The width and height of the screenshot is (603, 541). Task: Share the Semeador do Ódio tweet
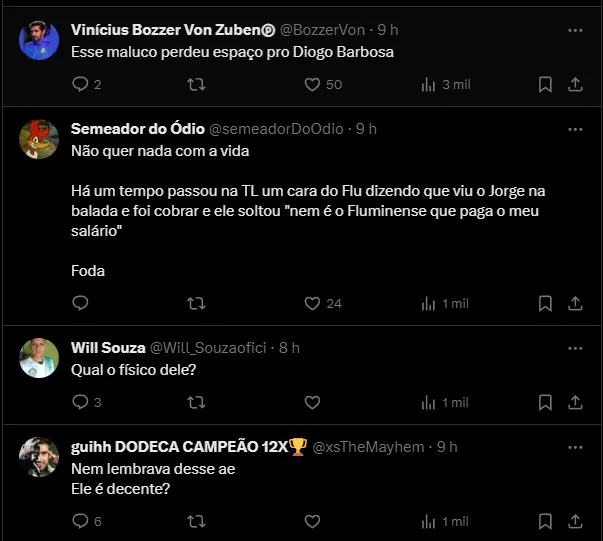575,303
